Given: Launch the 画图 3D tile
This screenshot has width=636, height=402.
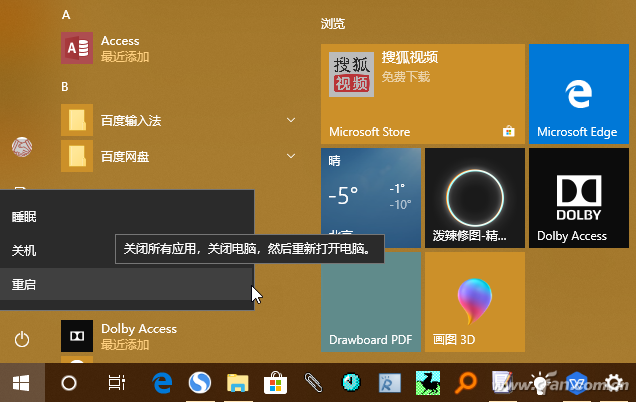Looking at the screenshot, I should 475,302.
